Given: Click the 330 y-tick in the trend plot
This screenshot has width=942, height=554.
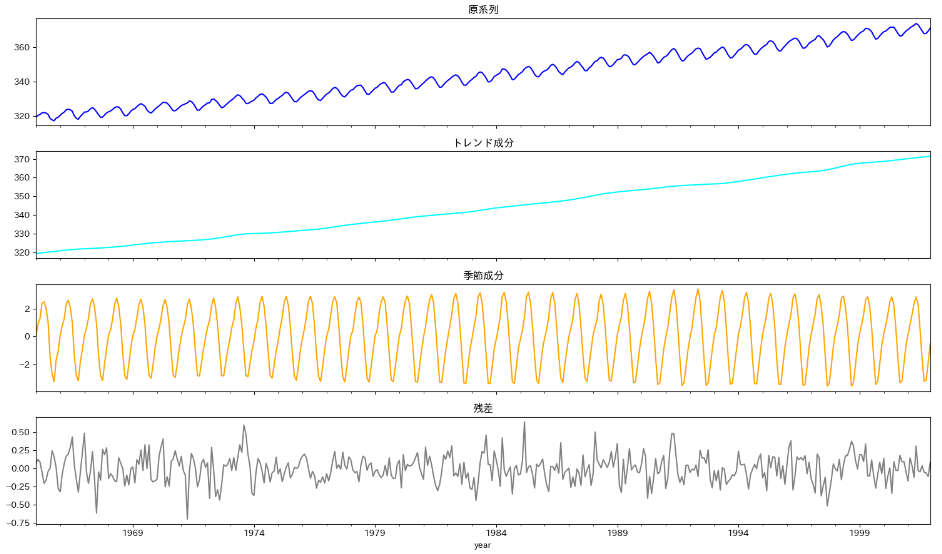Looking at the screenshot, I should (x=21, y=234).
